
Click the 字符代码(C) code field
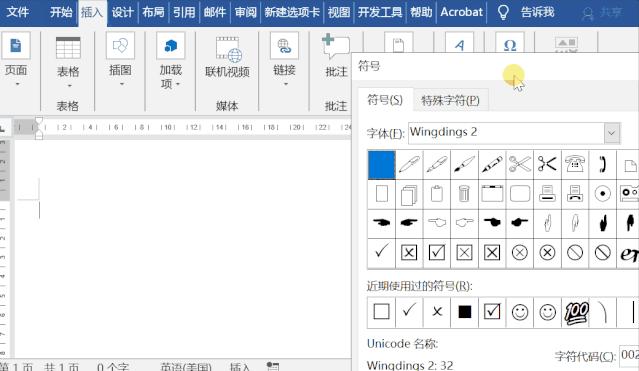(629, 356)
